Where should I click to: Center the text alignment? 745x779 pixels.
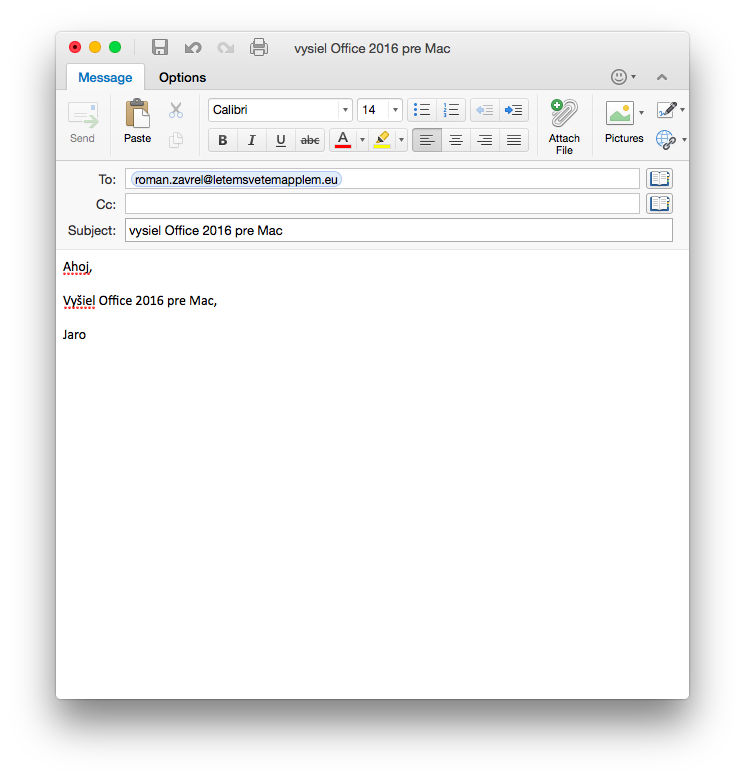(x=456, y=140)
